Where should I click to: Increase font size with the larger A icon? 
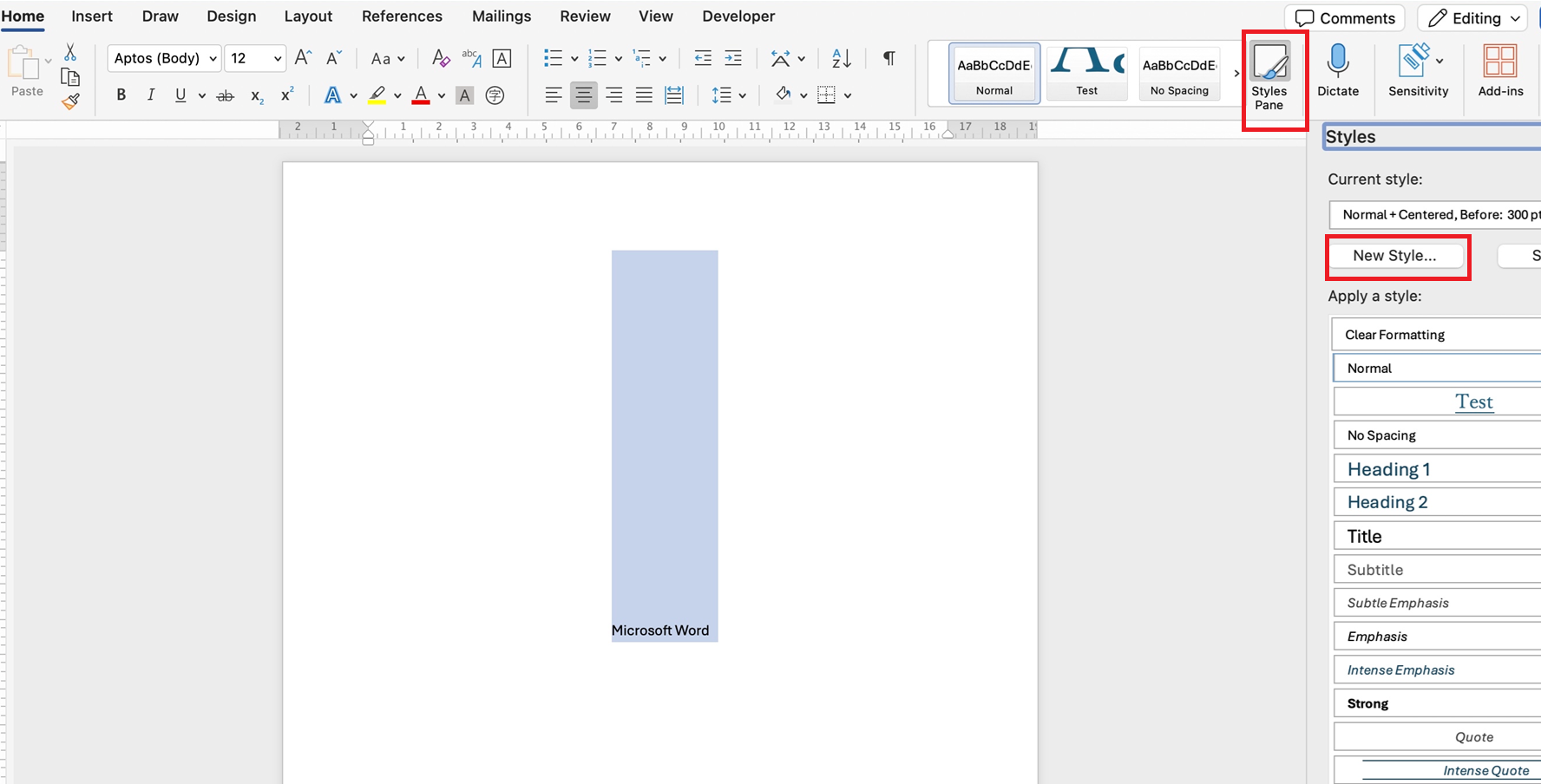[x=303, y=58]
